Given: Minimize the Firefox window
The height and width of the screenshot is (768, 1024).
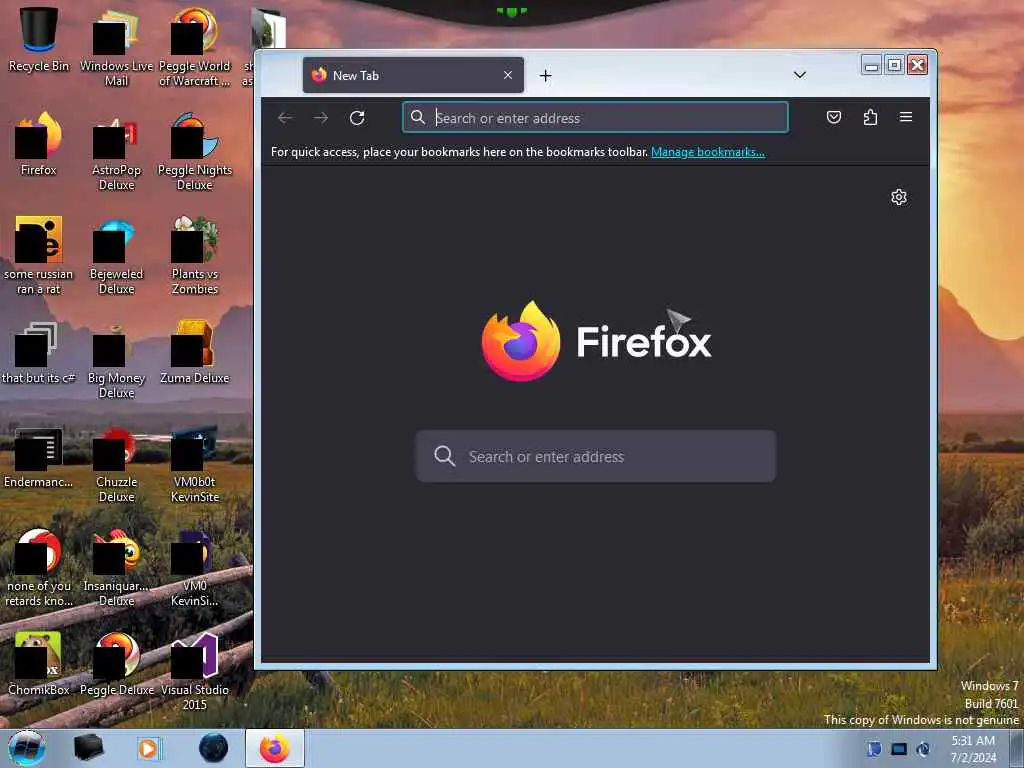Looking at the screenshot, I should 871,65.
